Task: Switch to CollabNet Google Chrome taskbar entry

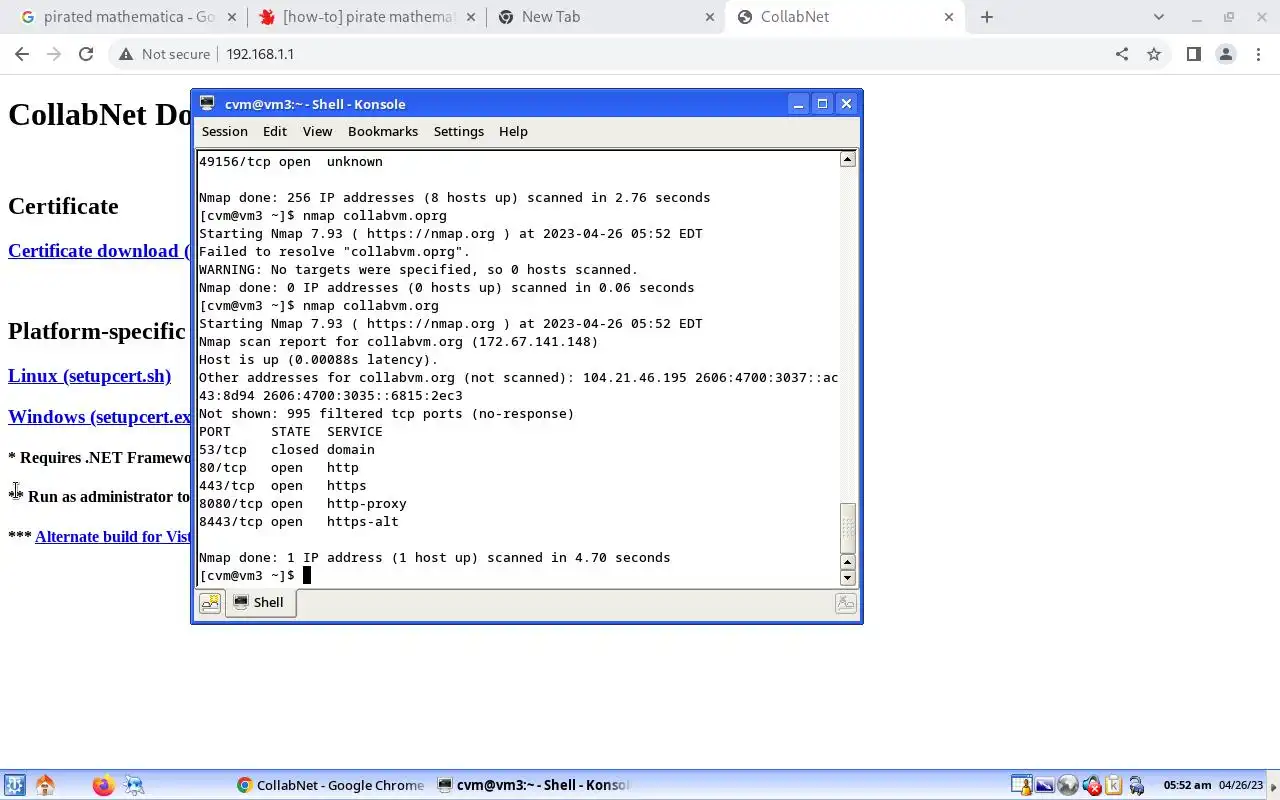Action: pyautogui.click(x=331, y=785)
